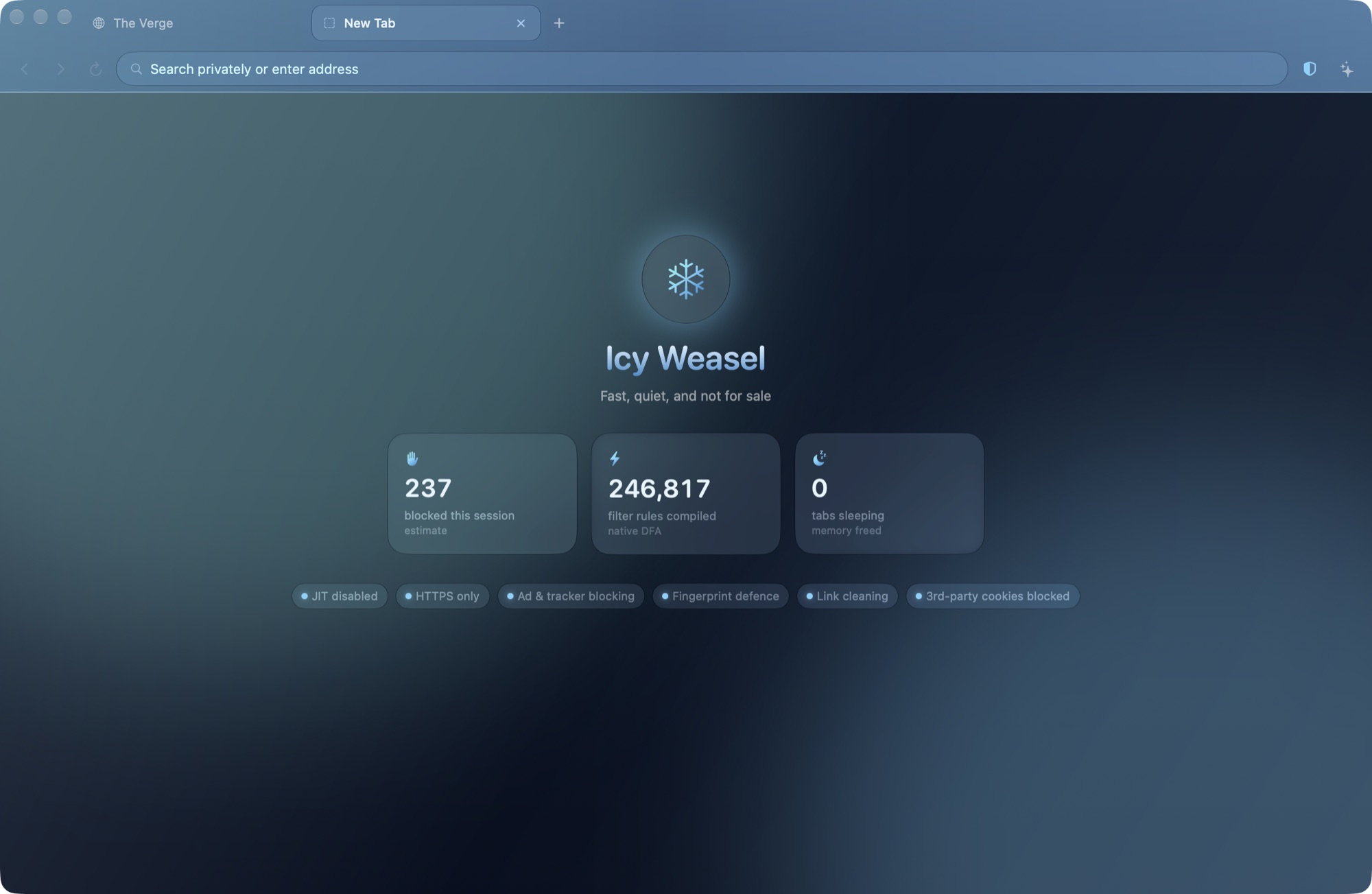Click the 'Fast, quiet, and not for sale' tagline

(x=685, y=396)
